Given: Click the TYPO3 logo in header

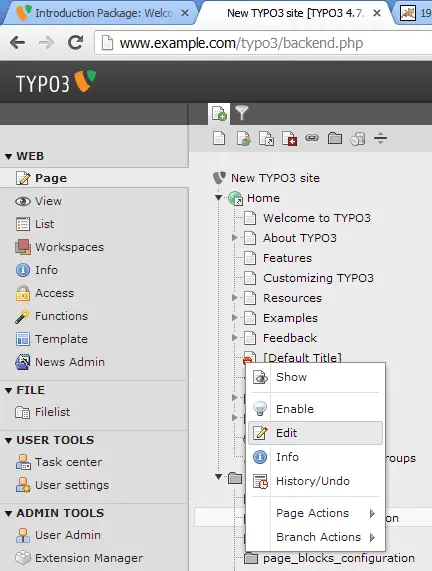Looking at the screenshot, I should (x=56, y=82).
